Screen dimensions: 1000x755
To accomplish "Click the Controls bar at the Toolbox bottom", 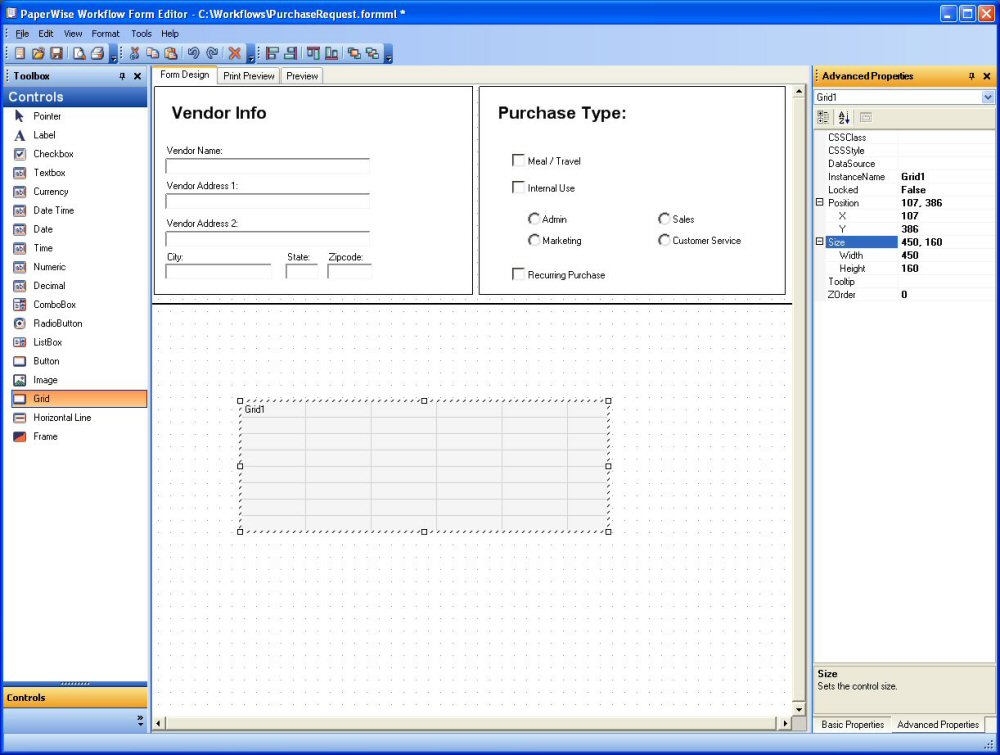I will pyautogui.click(x=75, y=698).
